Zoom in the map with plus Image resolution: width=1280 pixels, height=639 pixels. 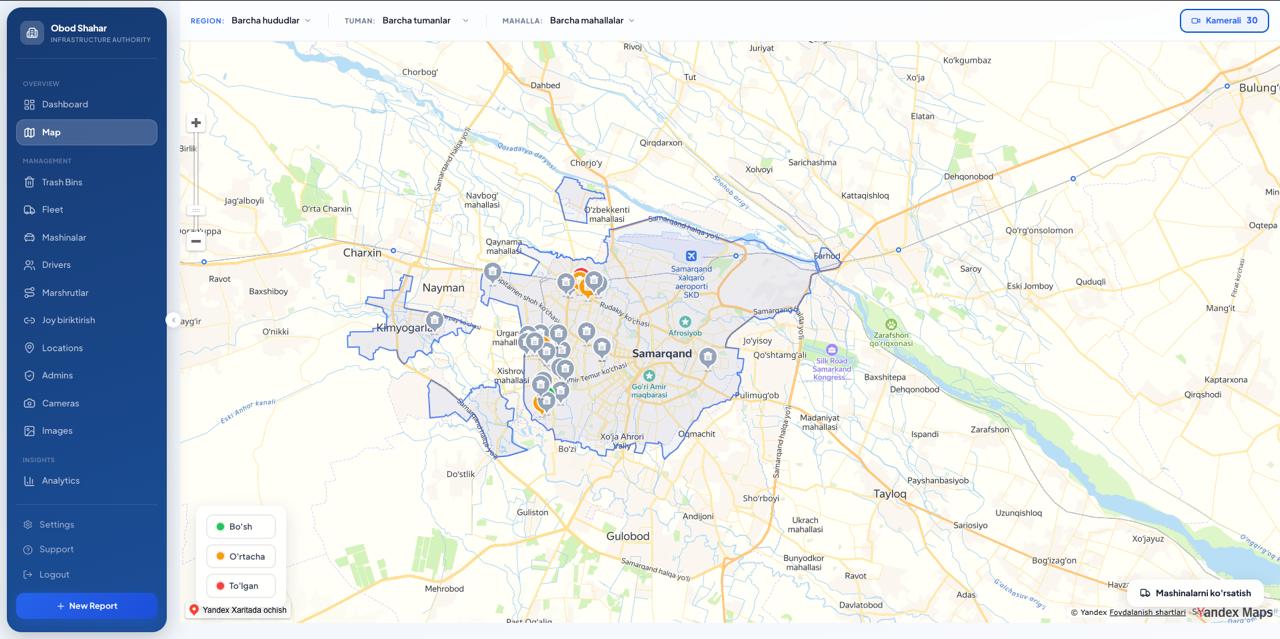pyautogui.click(x=196, y=123)
